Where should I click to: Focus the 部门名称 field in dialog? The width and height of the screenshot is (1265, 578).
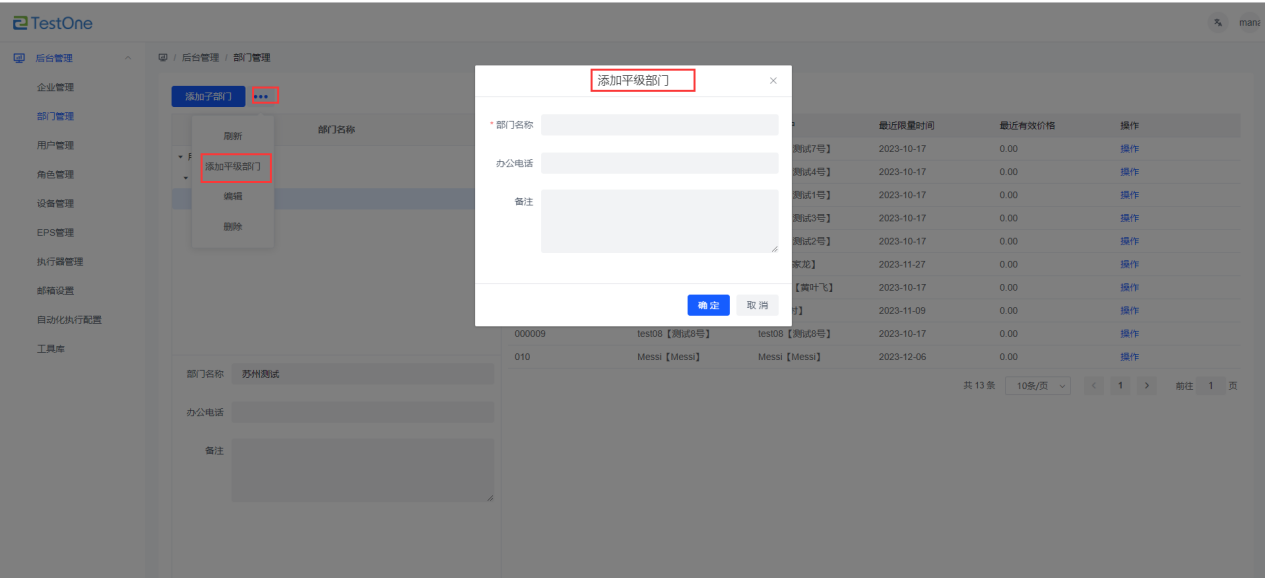pyautogui.click(x=659, y=125)
